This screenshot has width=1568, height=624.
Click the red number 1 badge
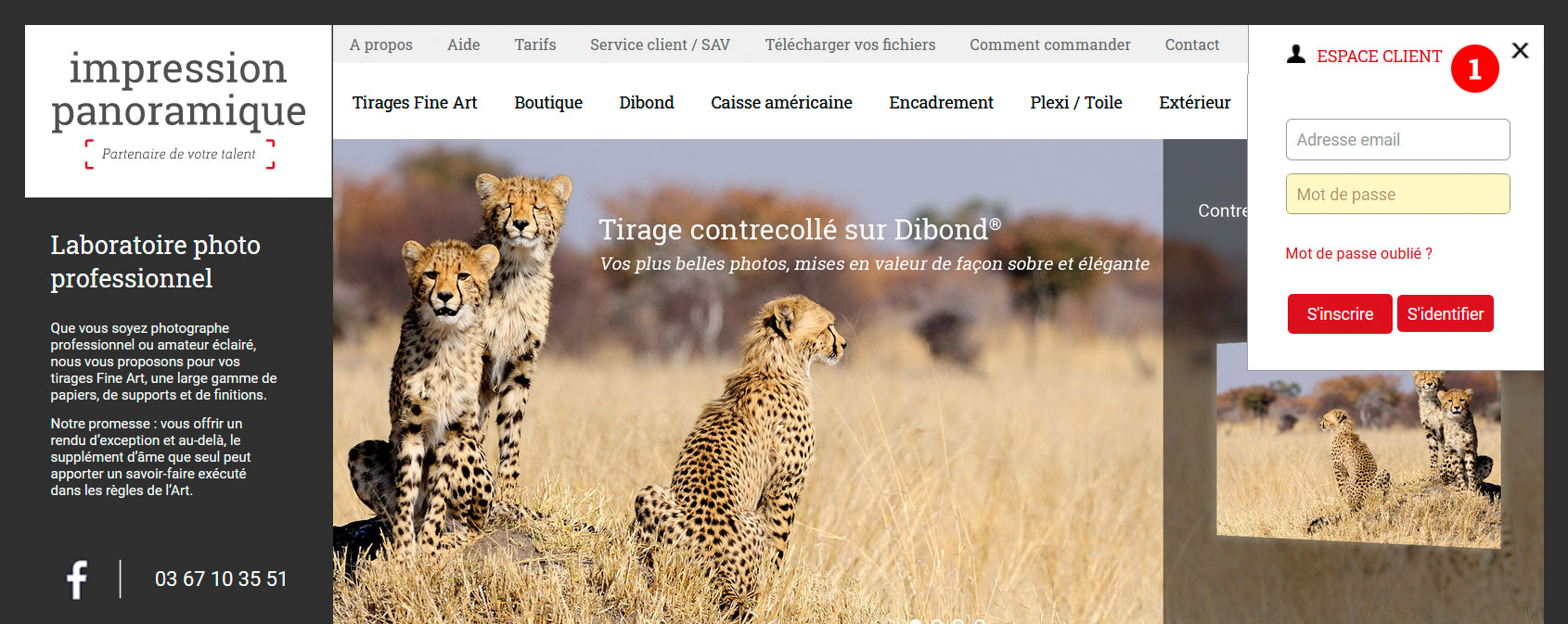coord(1475,69)
